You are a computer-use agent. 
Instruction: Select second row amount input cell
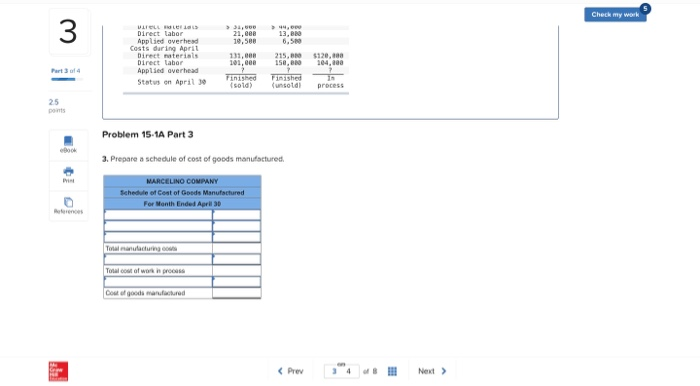(237, 226)
